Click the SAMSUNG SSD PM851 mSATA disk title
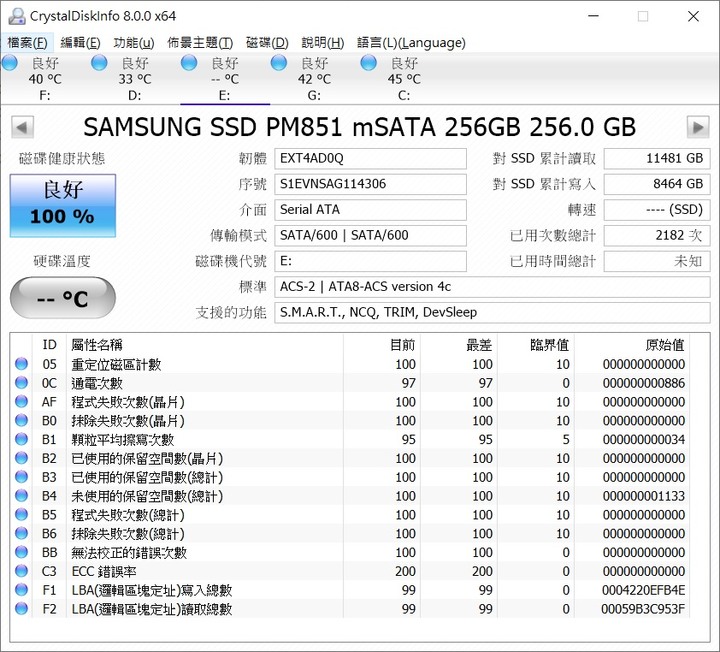 [x=360, y=127]
